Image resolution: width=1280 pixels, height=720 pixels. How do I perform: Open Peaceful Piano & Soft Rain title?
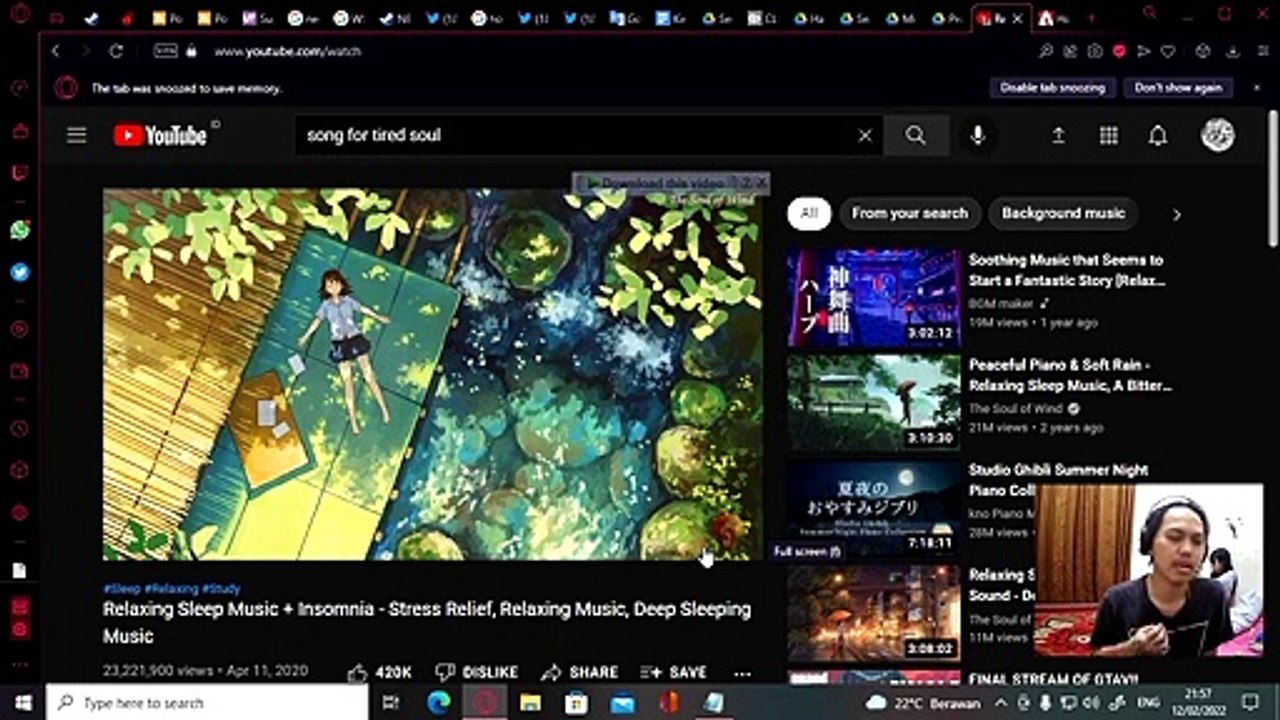tap(1070, 375)
